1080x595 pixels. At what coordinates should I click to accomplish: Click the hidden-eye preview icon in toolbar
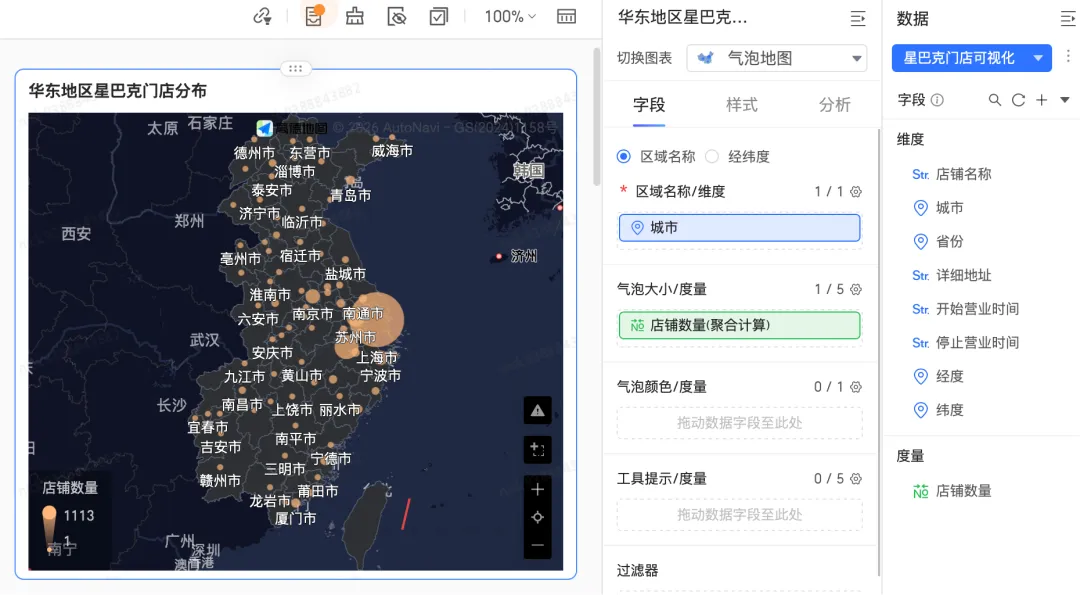pos(397,17)
